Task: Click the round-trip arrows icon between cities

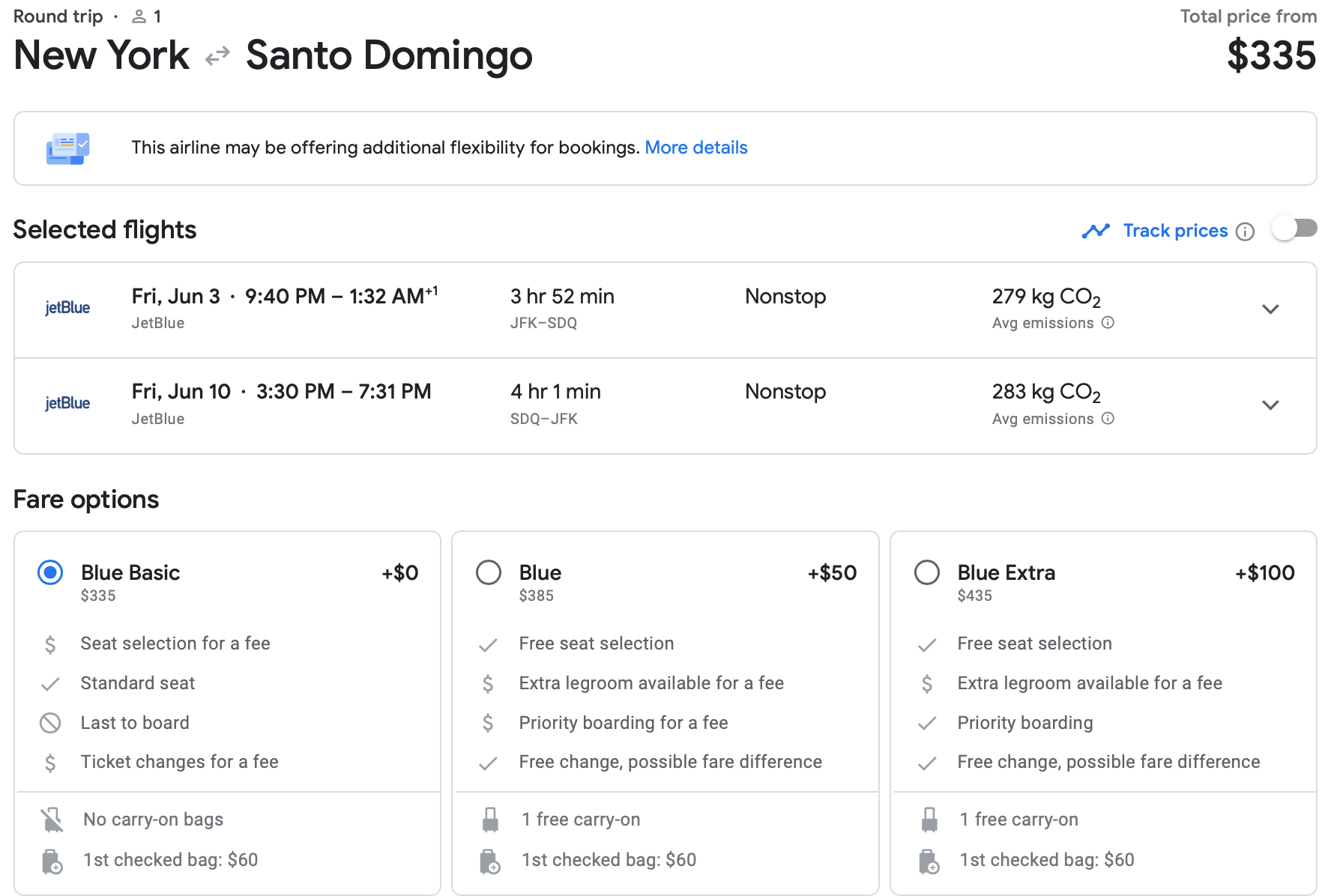Action: (217, 56)
